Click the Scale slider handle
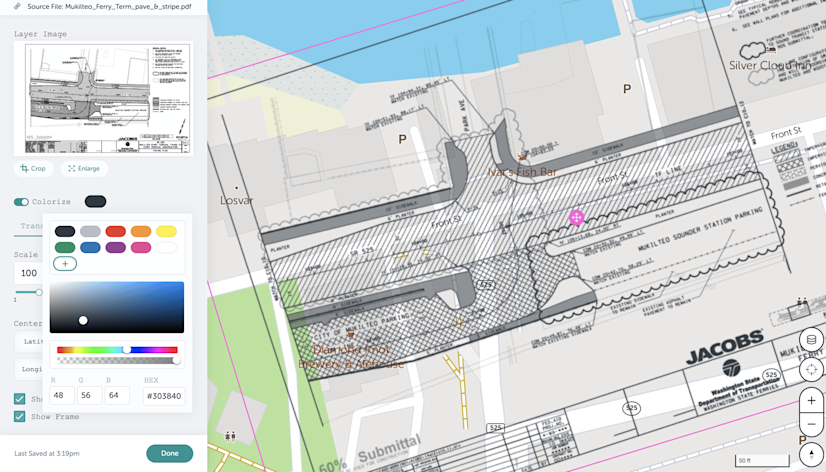The width and height of the screenshot is (826, 472). coord(39,292)
